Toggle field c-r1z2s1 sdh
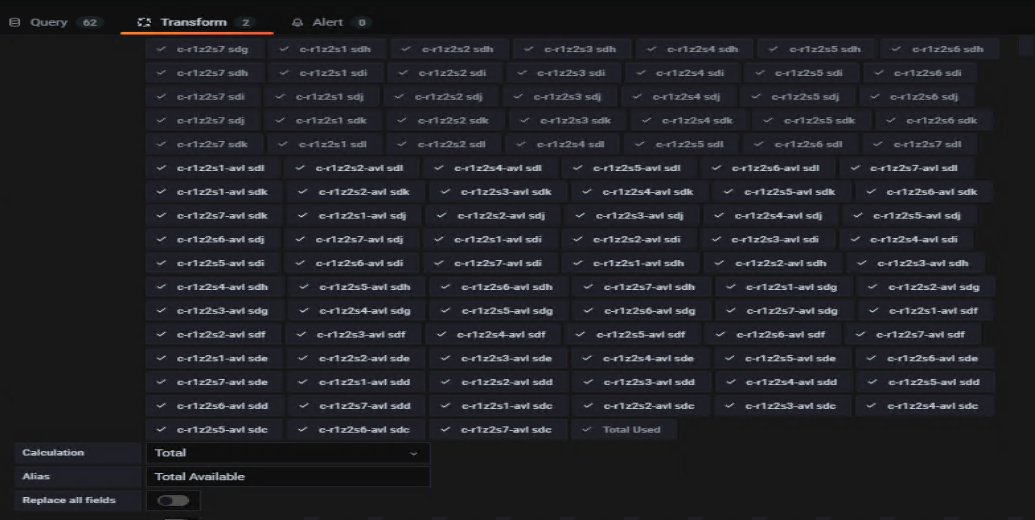Viewport: 1035px width, 520px height. [327, 49]
